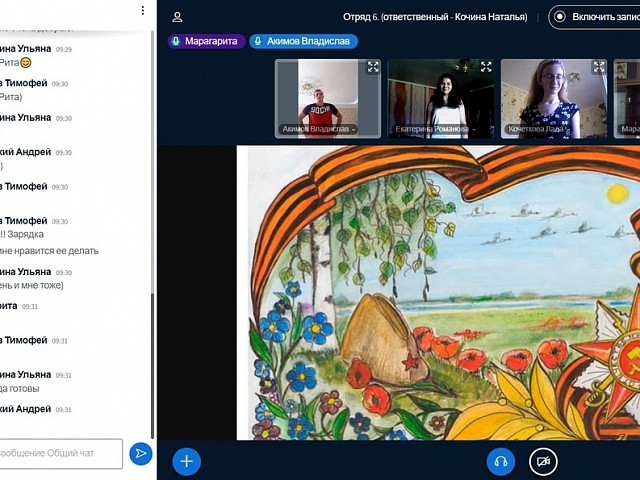640x480 pixels.
Task: Click the record circle icon
Action: pyautogui.click(x=560, y=17)
